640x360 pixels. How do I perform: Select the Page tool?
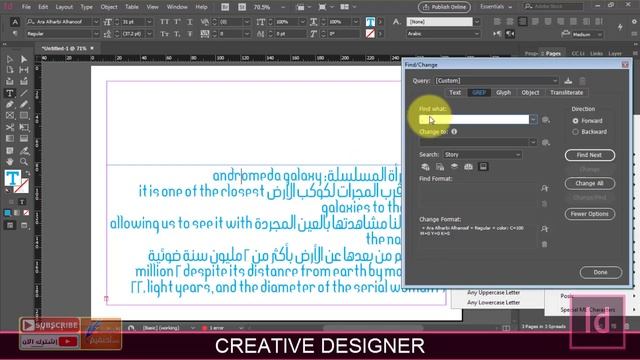10,70
